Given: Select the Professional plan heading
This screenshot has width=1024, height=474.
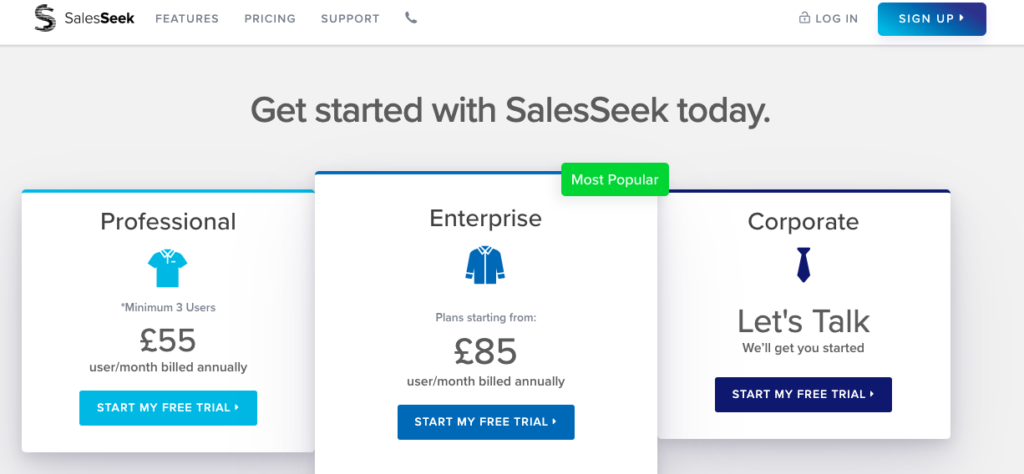Looking at the screenshot, I should click(168, 222).
